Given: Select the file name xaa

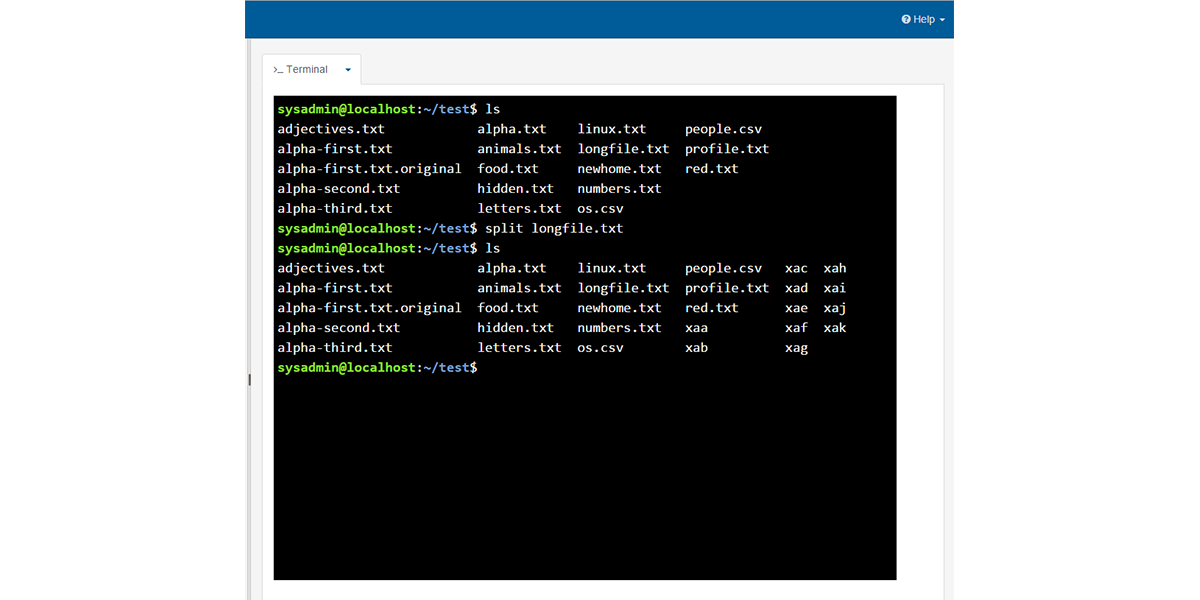Looking at the screenshot, I should click(696, 328).
